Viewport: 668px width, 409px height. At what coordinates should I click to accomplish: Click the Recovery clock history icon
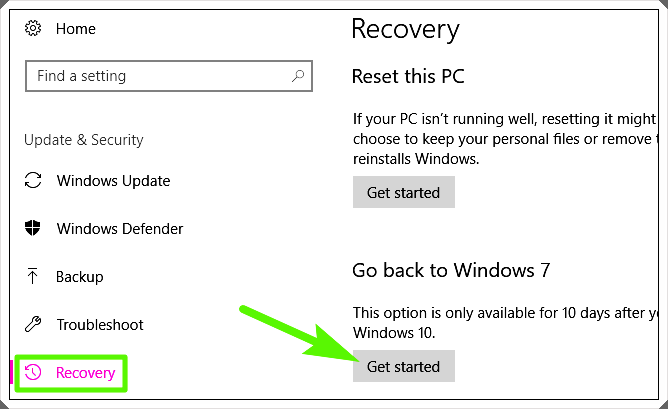tap(33, 372)
